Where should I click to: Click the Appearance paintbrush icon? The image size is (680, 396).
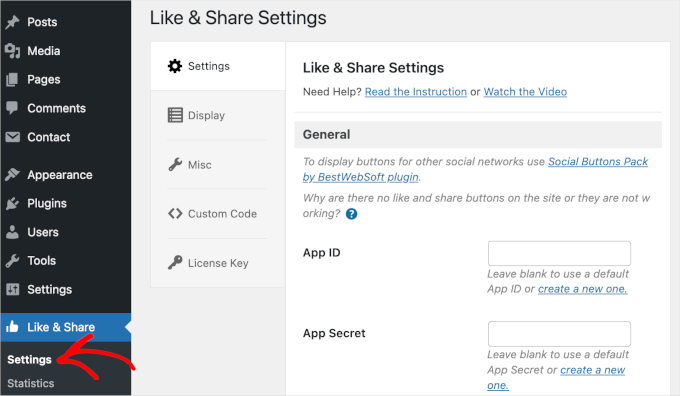pos(13,174)
